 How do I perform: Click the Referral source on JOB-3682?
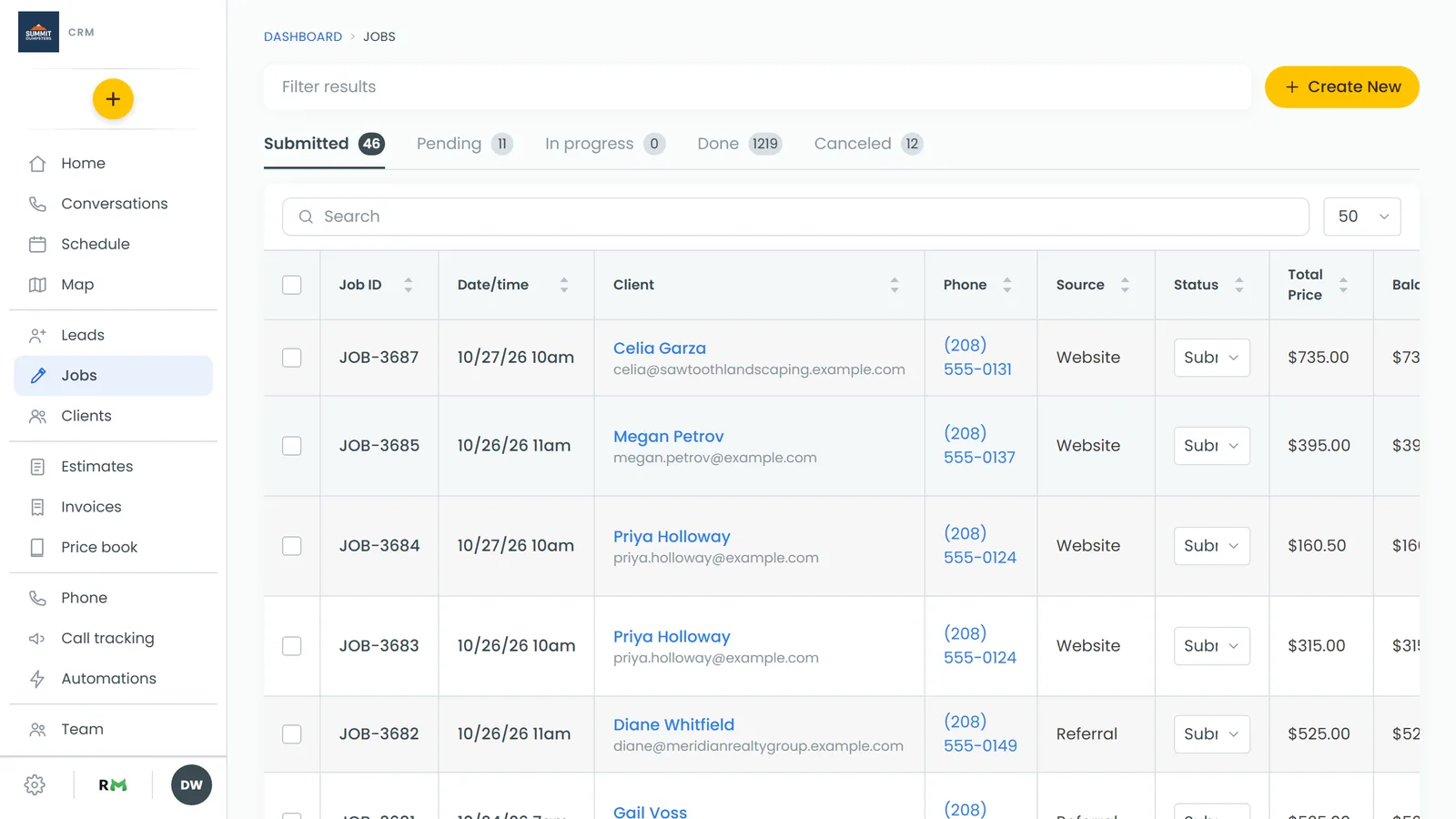(1087, 734)
